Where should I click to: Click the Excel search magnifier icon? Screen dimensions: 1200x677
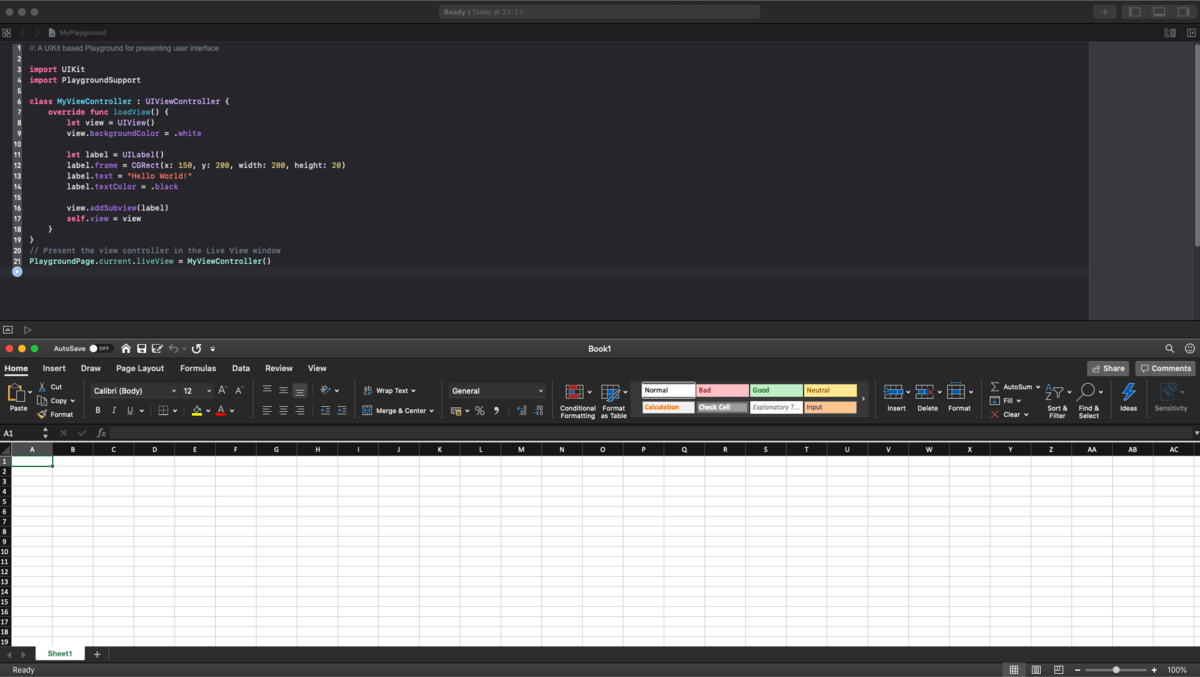(1169, 349)
